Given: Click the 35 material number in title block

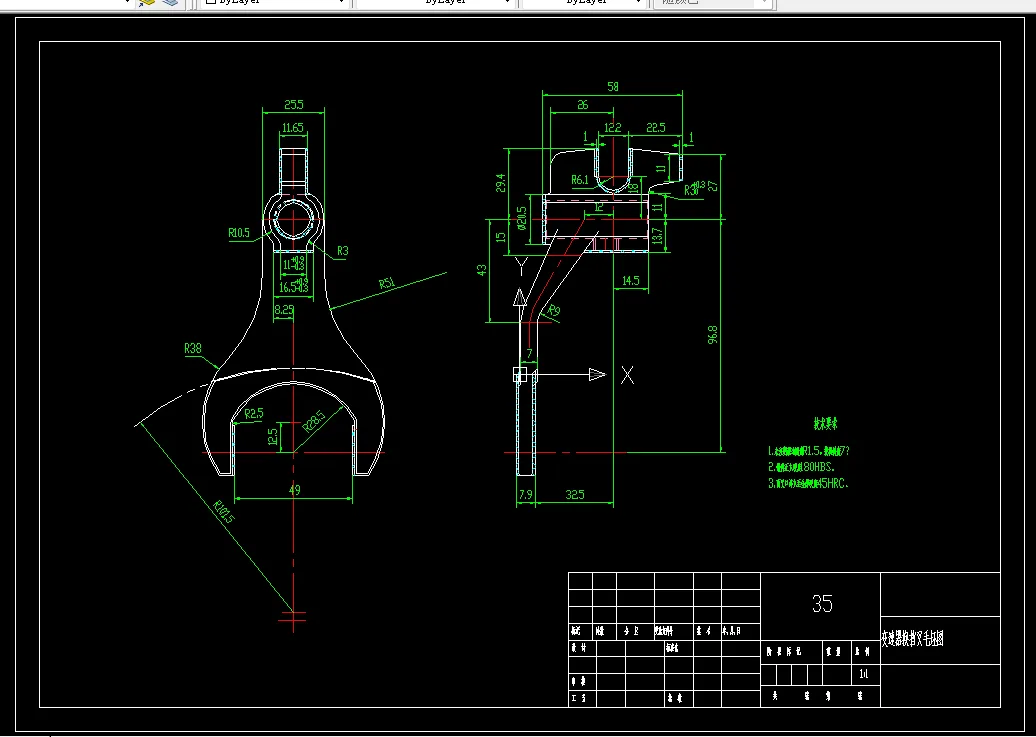Looking at the screenshot, I should (x=822, y=603).
